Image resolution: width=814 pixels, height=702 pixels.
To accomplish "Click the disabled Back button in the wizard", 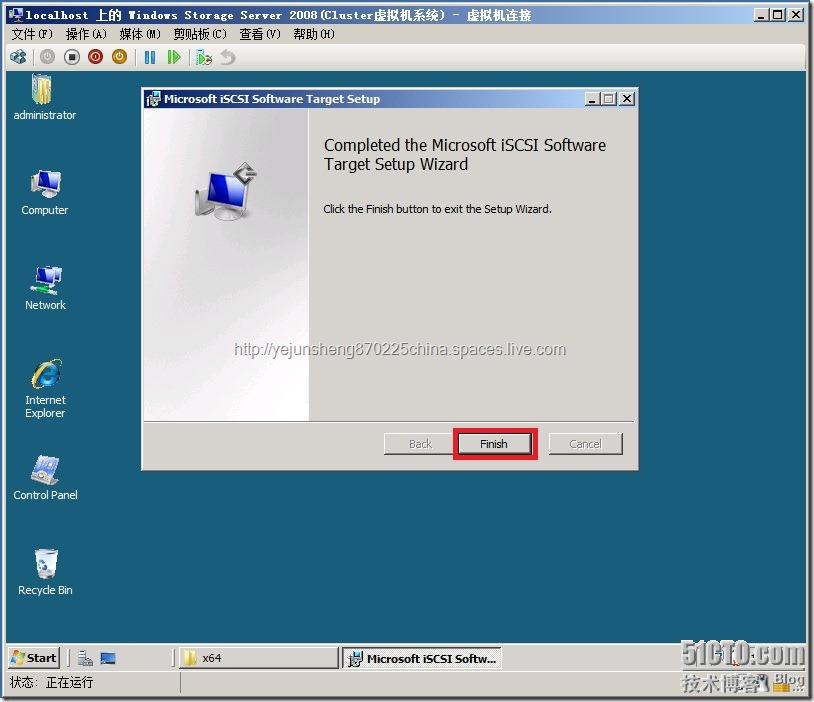I will [x=420, y=444].
